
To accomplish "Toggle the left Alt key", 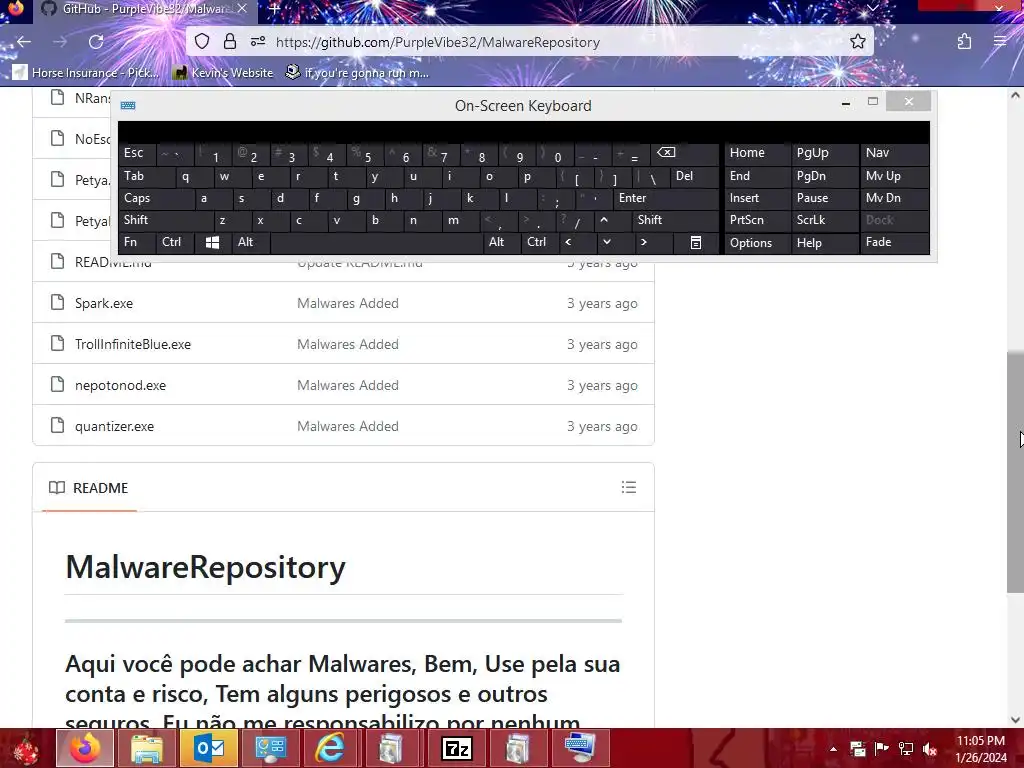I will click(250, 242).
